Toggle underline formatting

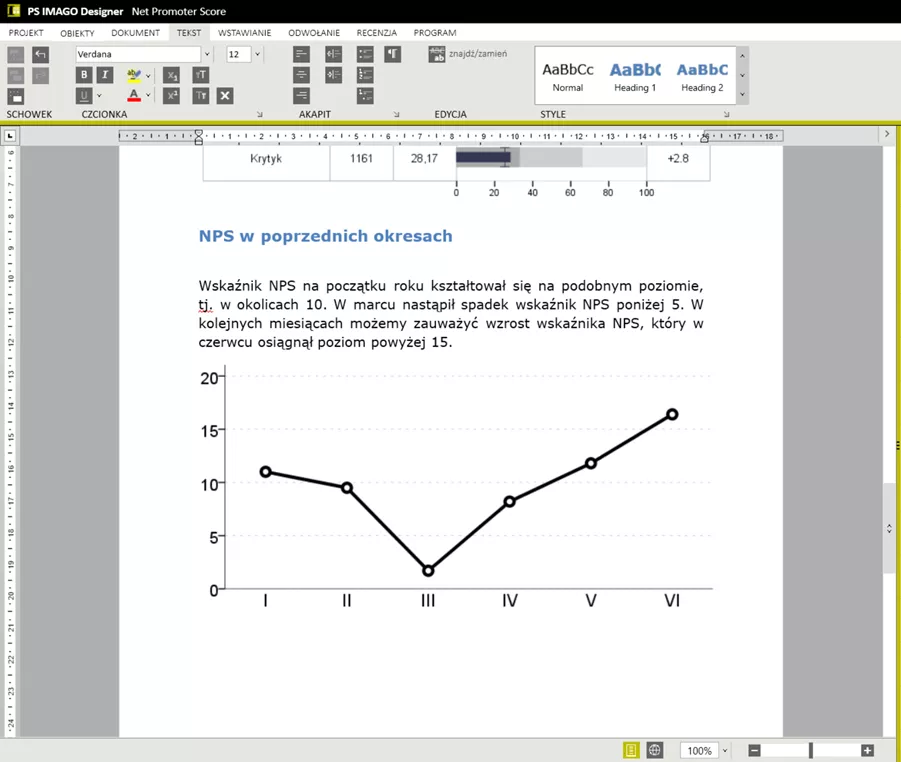point(83,93)
